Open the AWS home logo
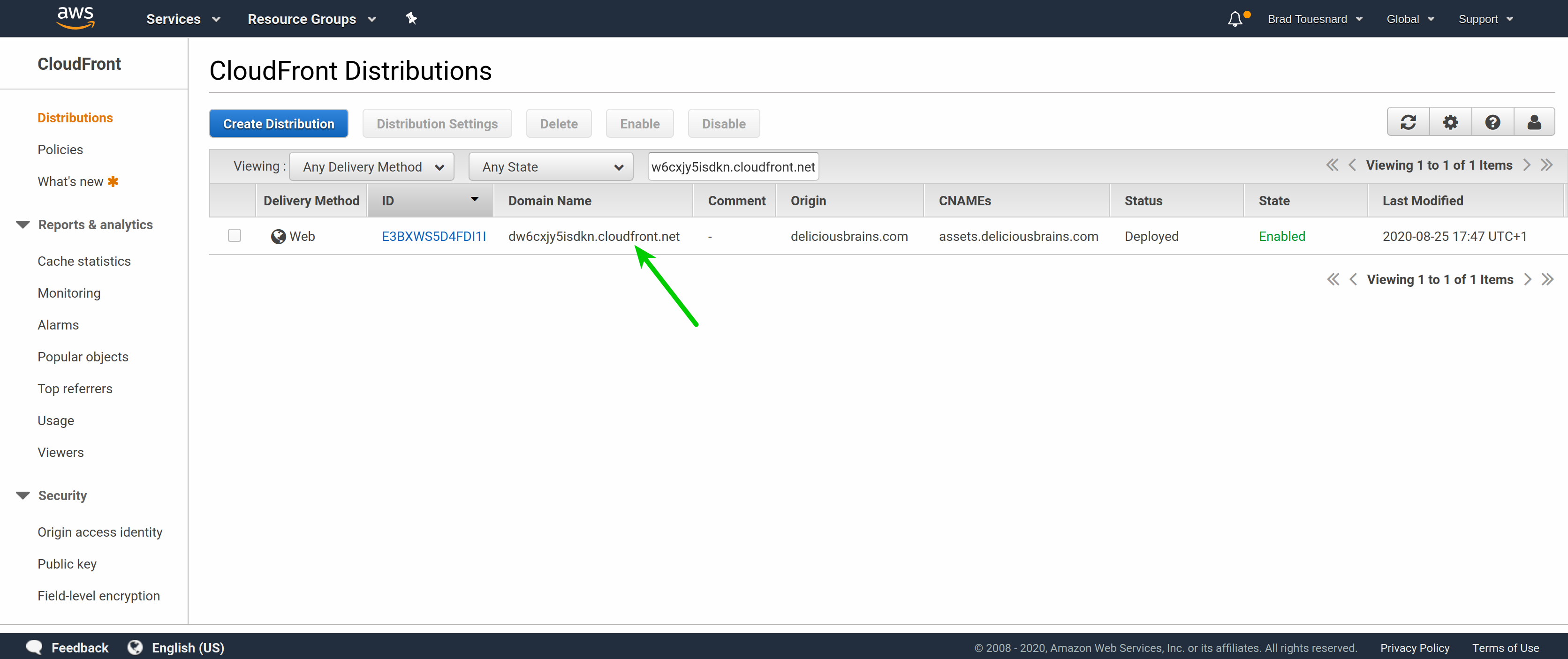Image resolution: width=1568 pixels, height=659 pixels. 76,18
